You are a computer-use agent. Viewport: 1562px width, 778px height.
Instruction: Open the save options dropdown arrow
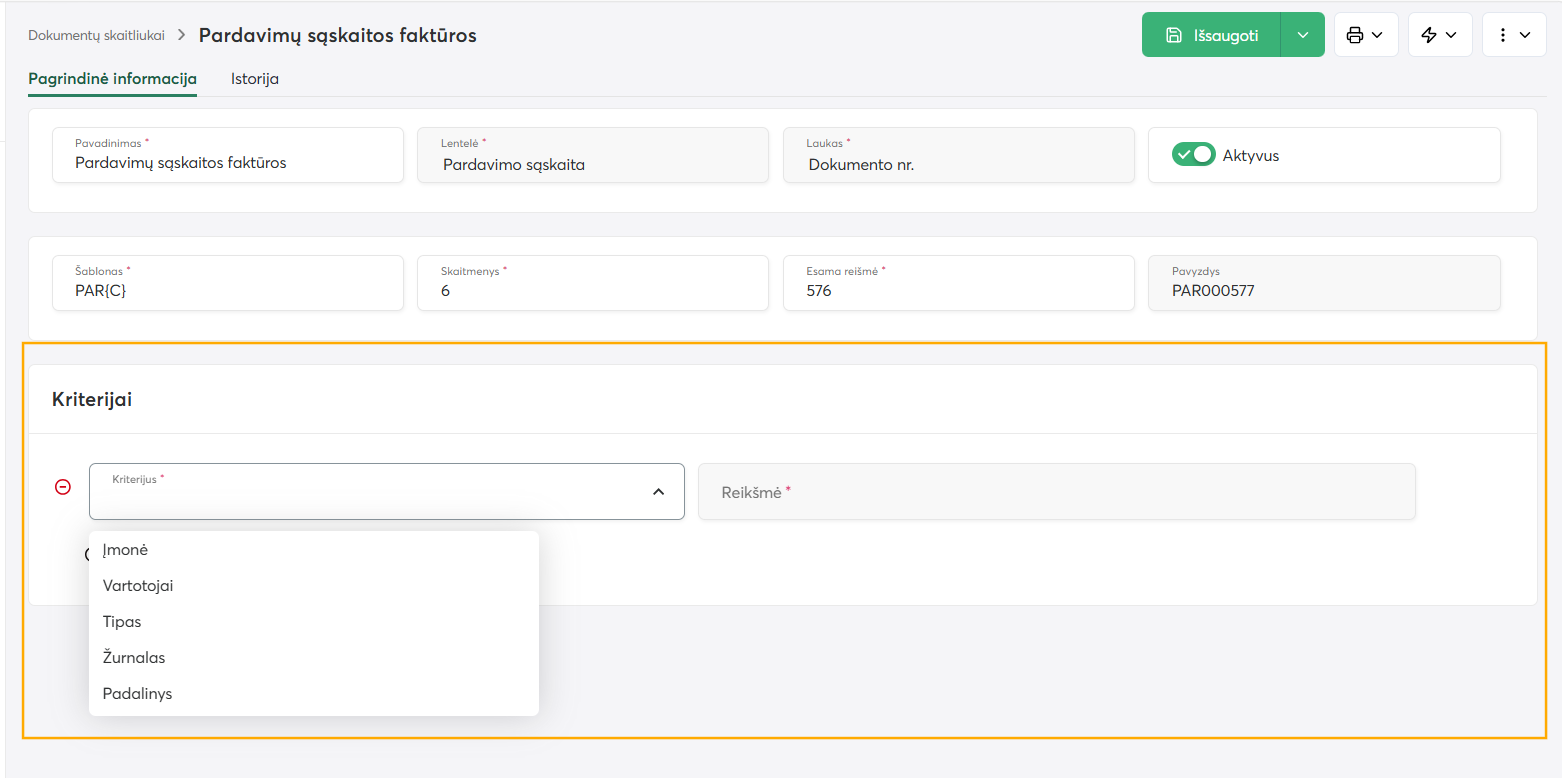point(1302,35)
